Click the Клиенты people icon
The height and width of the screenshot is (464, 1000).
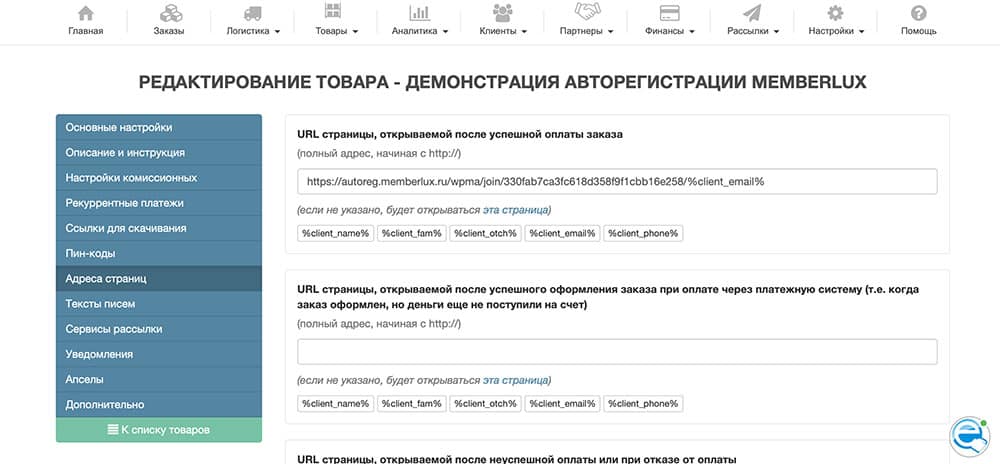pos(503,13)
